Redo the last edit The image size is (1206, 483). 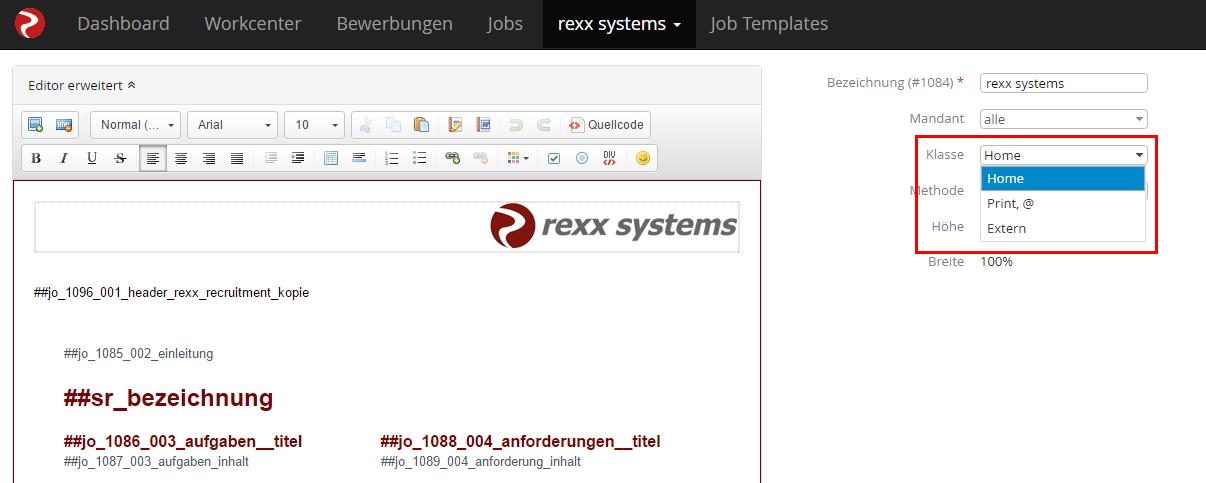click(x=544, y=125)
